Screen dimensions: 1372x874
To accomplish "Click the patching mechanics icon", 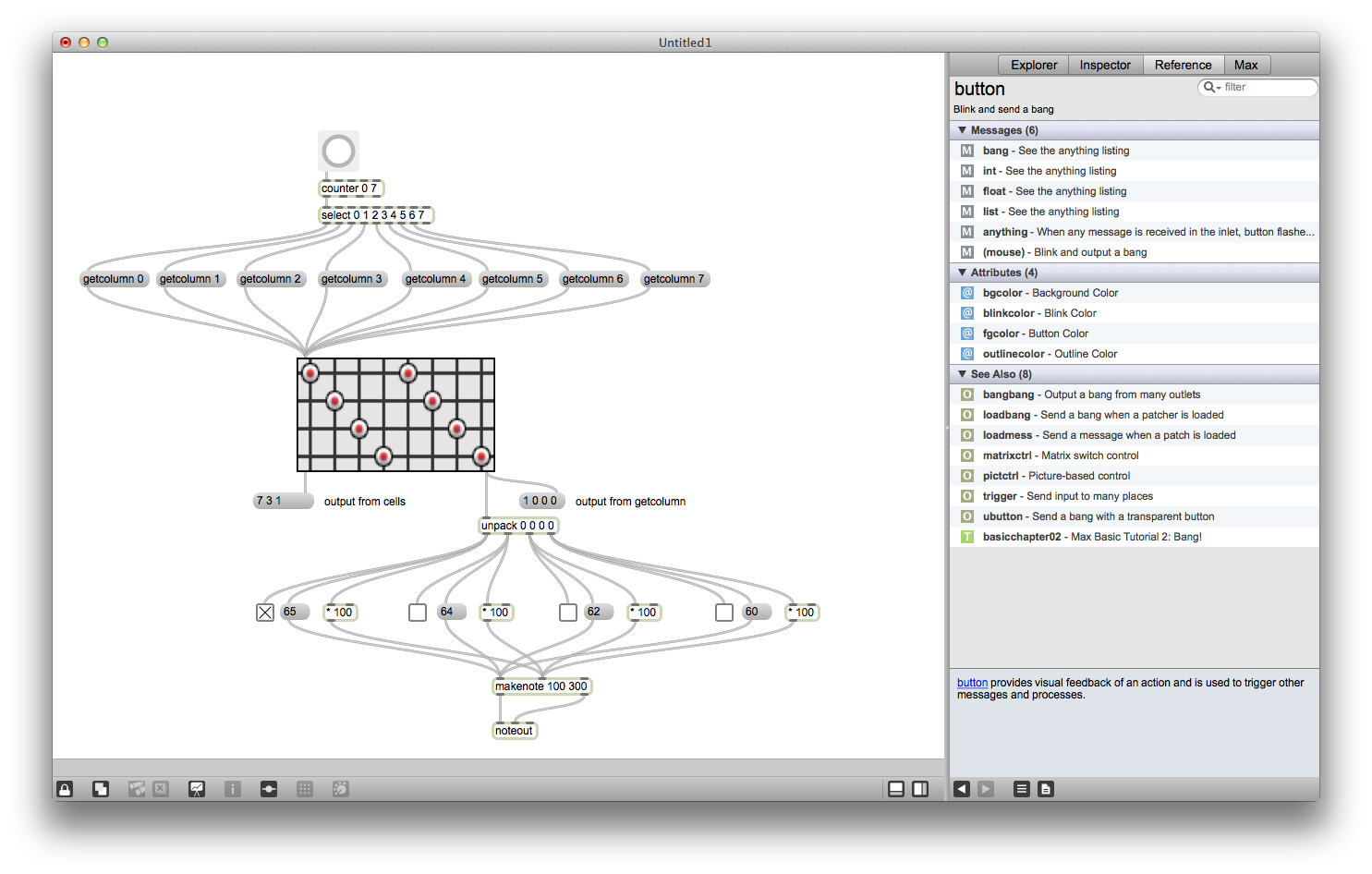I will [x=137, y=789].
